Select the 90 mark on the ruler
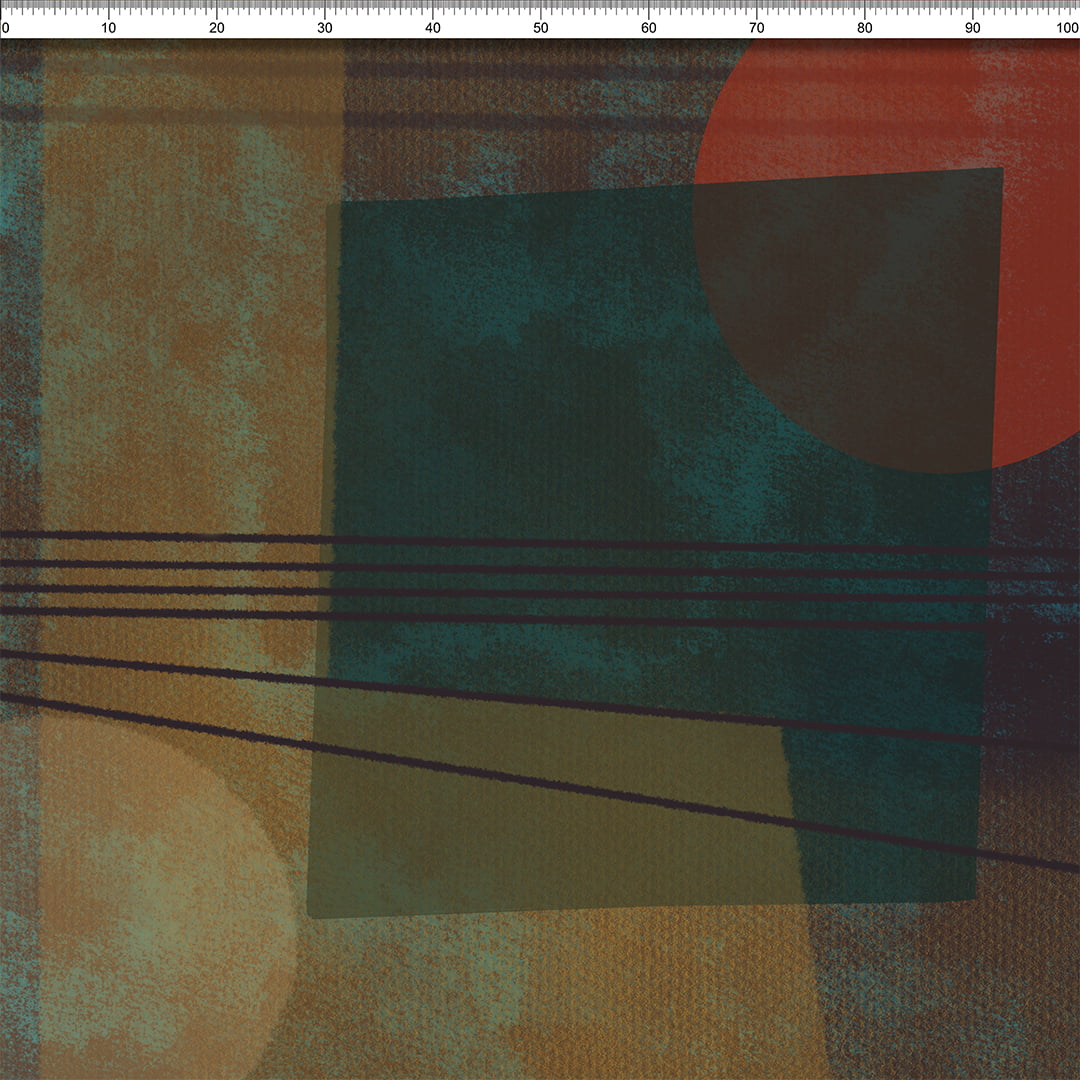1080x1080 pixels. (x=973, y=27)
